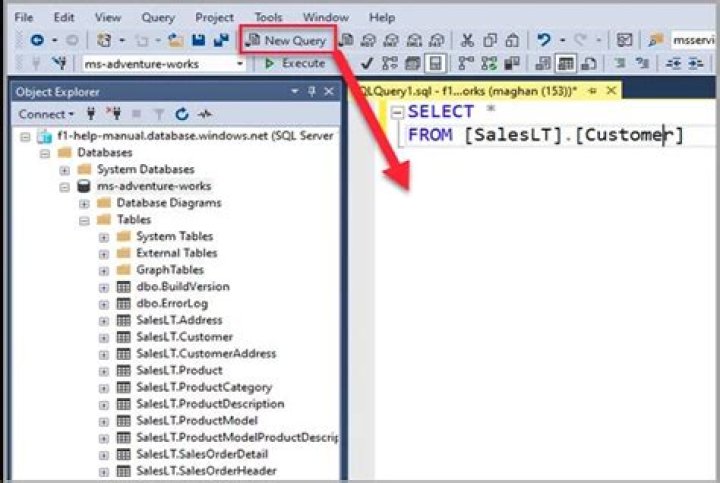Open the Query menu
The width and height of the screenshot is (720, 483).
pyautogui.click(x=158, y=17)
